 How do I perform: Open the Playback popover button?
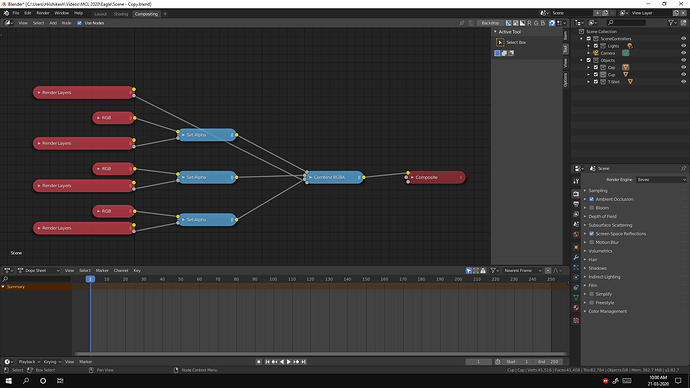click(x=29, y=362)
